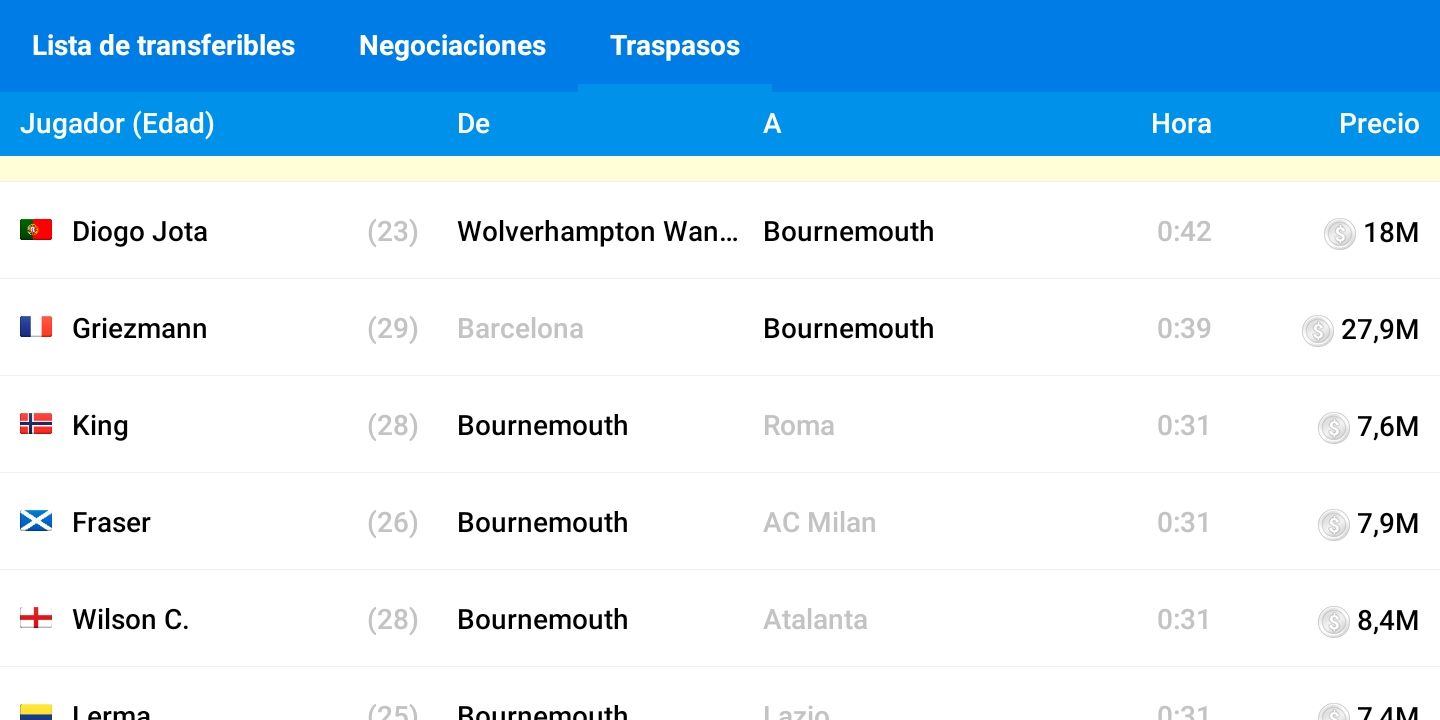Select the Traspasos tab

675,46
